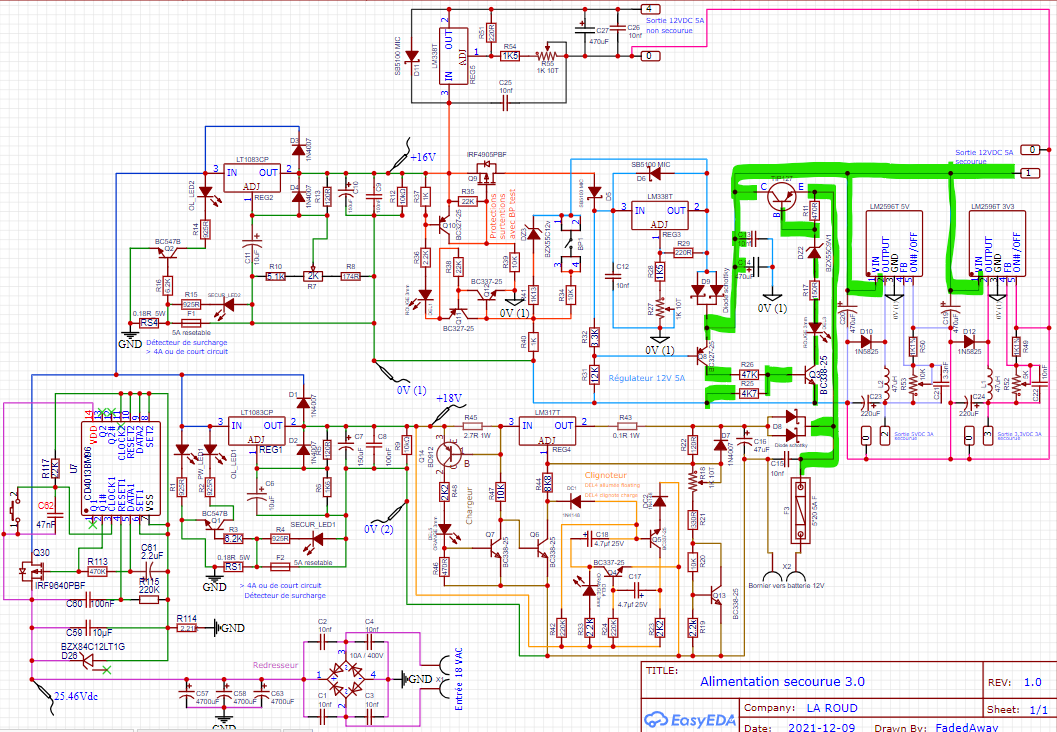1057x732 pixels.
Task: Select the R43 0.1R 1W resistor
Action: point(626,426)
